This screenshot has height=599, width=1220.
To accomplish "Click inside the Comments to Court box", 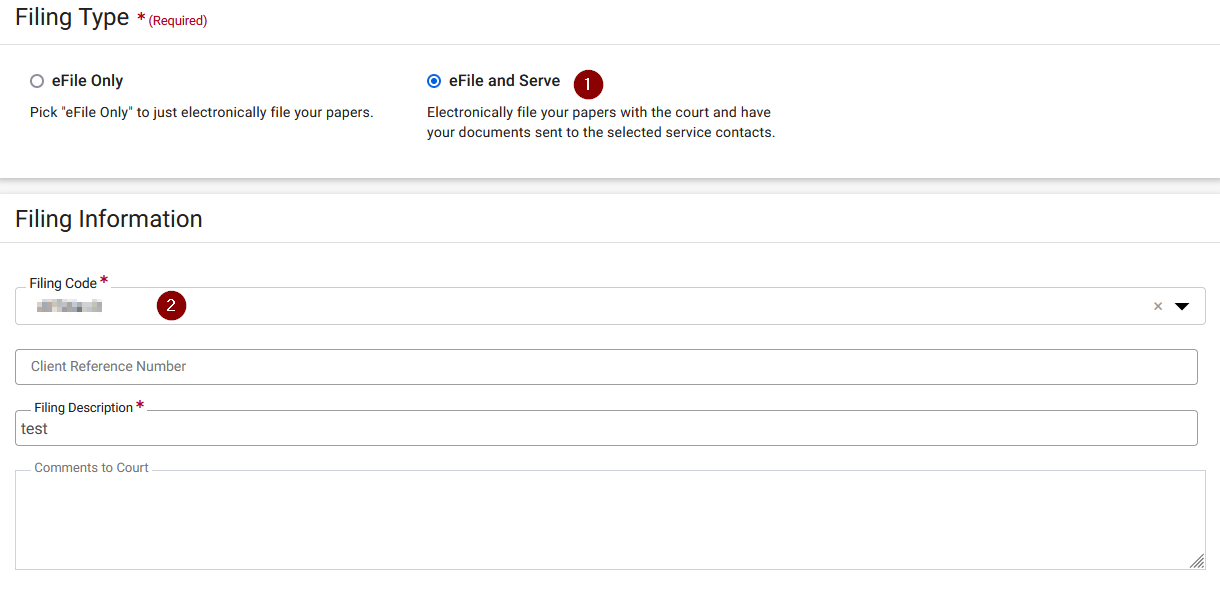I will (x=610, y=520).
